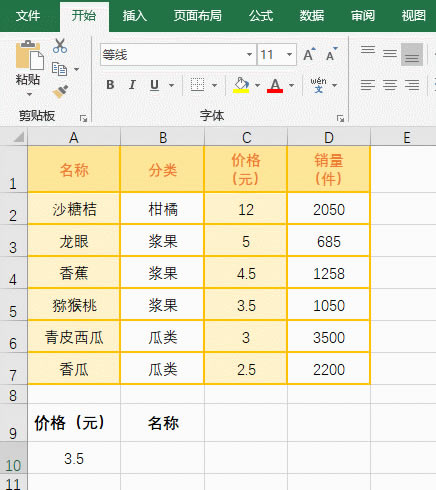The image size is (436, 490).
Task: Open the 字体 dialog launcher
Action: click(x=340, y=118)
